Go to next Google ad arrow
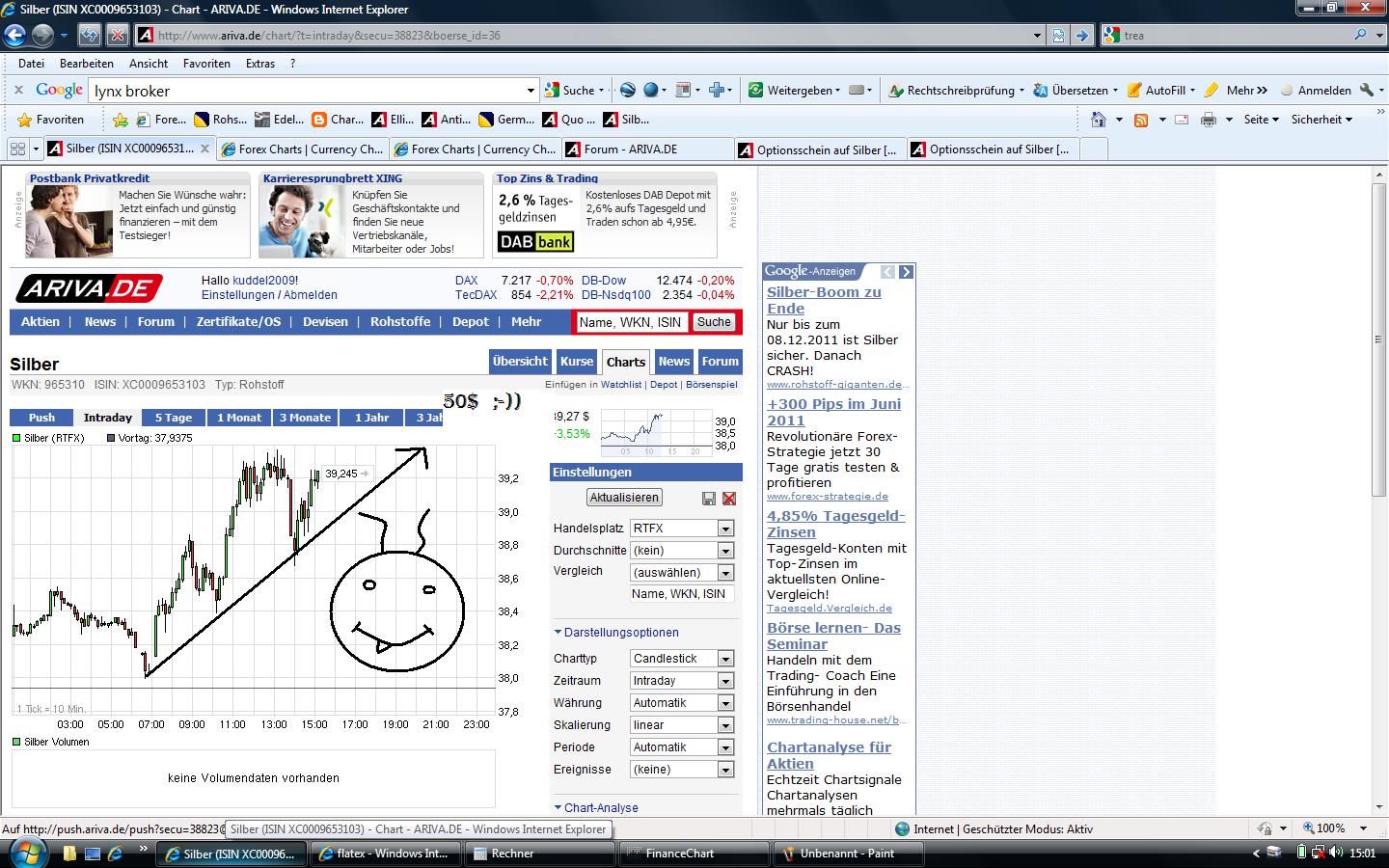Screen dimensions: 1389x868 [x=906, y=272]
